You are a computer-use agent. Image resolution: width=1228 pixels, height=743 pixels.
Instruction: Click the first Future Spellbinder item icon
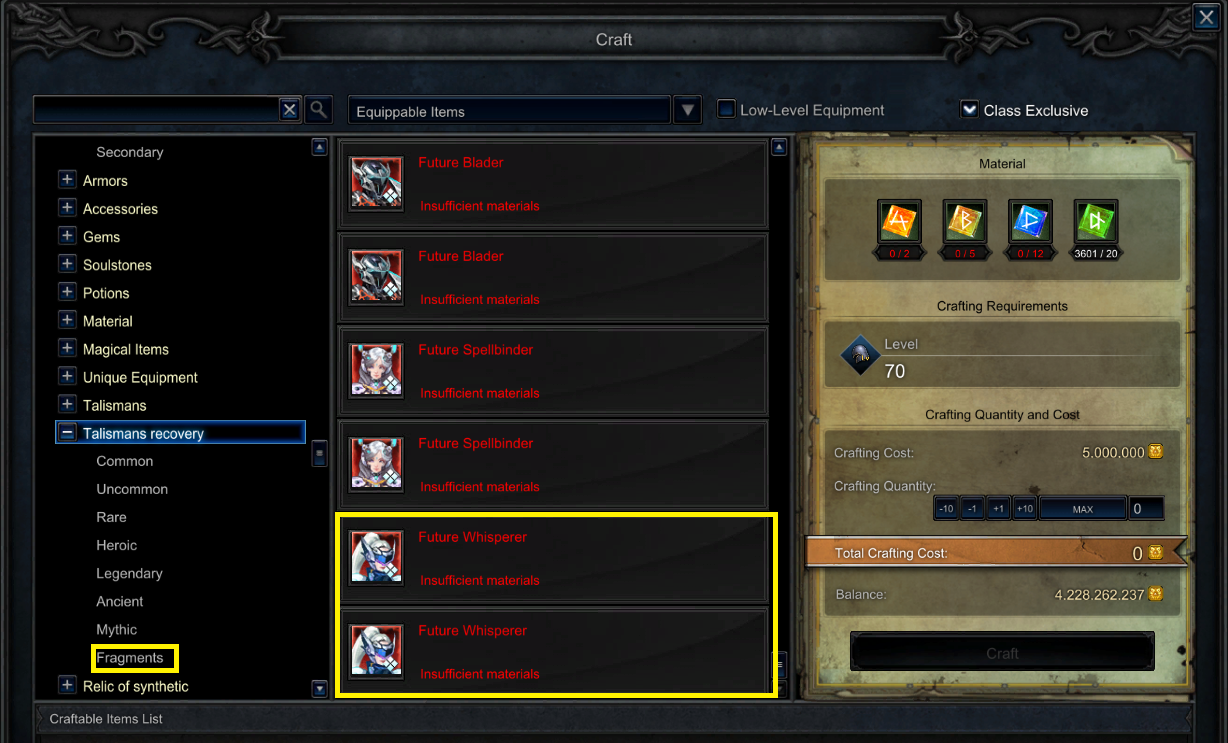click(377, 370)
